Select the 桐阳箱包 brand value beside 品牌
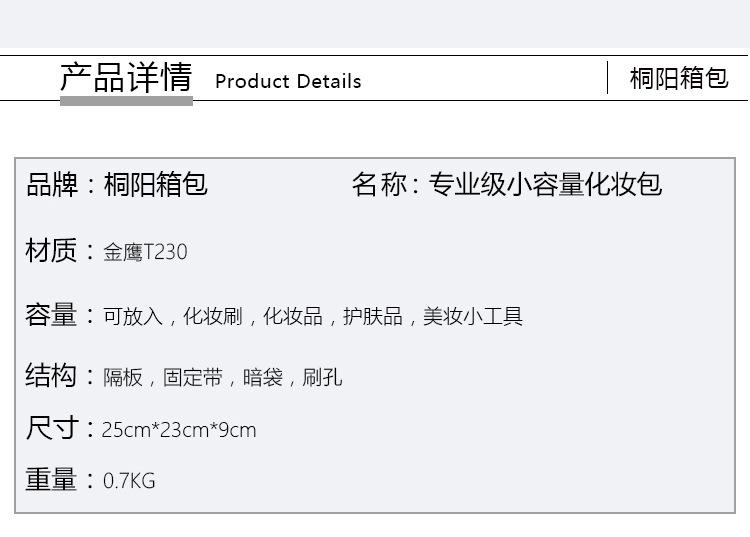This screenshot has width=750, height=537. pos(156,185)
